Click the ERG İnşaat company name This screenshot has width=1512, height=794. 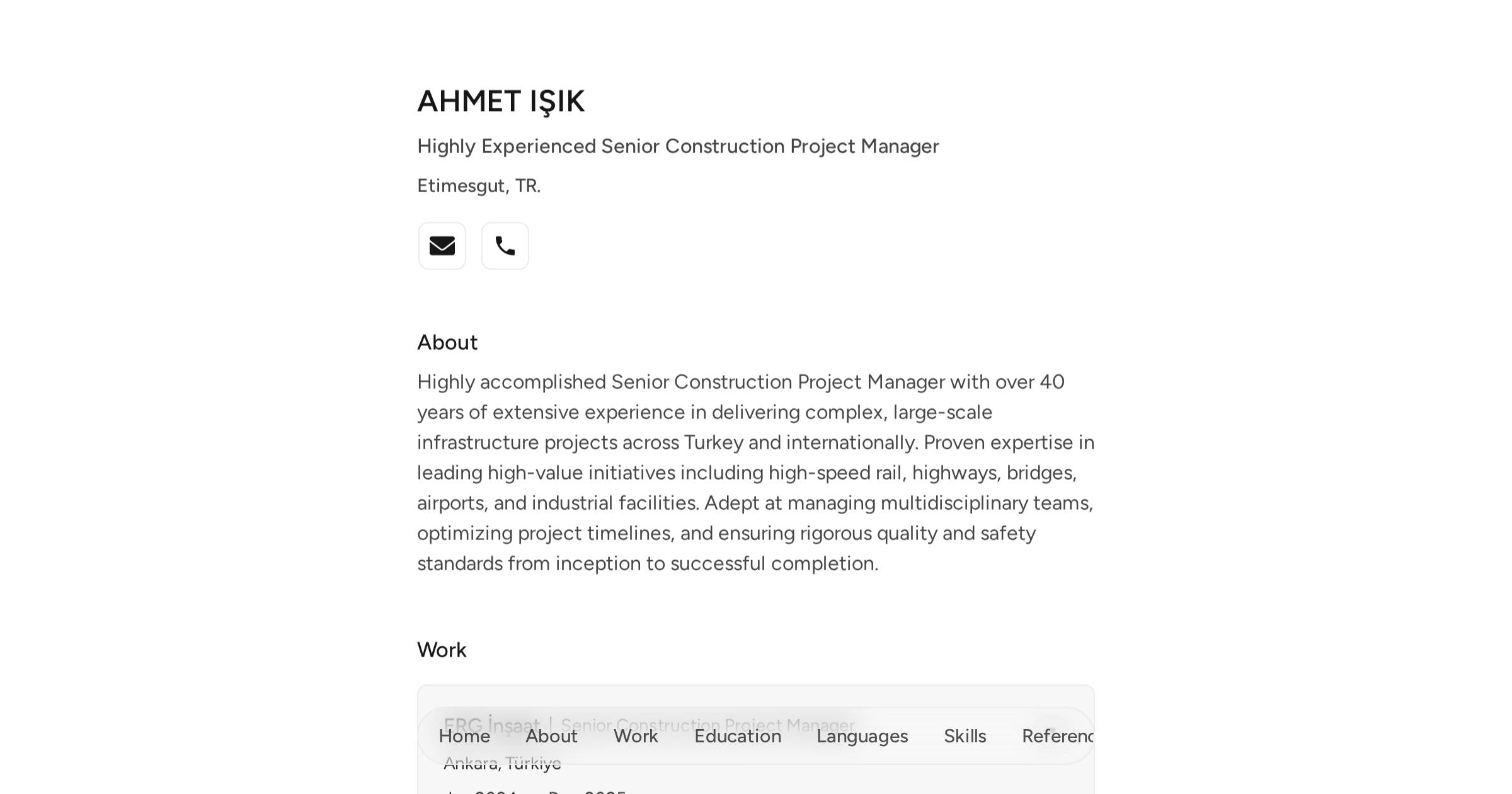coord(491,725)
